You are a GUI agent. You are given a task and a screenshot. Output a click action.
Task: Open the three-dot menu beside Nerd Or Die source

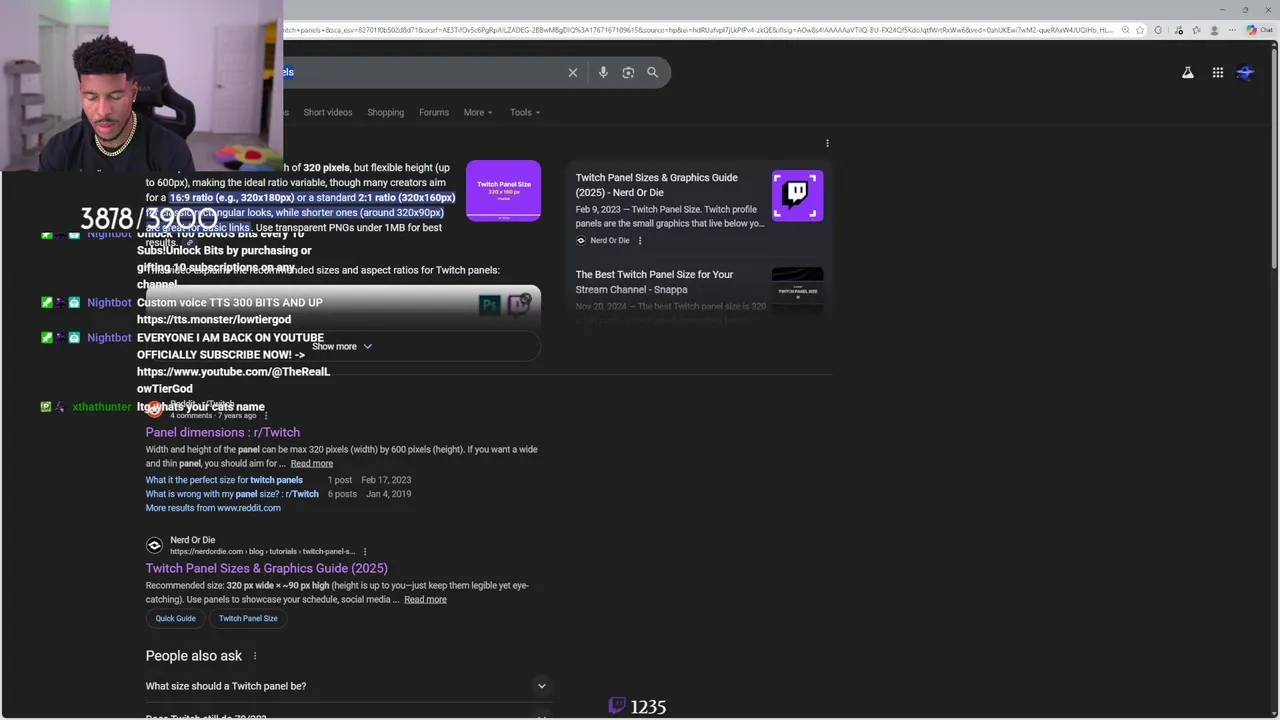click(x=640, y=241)
